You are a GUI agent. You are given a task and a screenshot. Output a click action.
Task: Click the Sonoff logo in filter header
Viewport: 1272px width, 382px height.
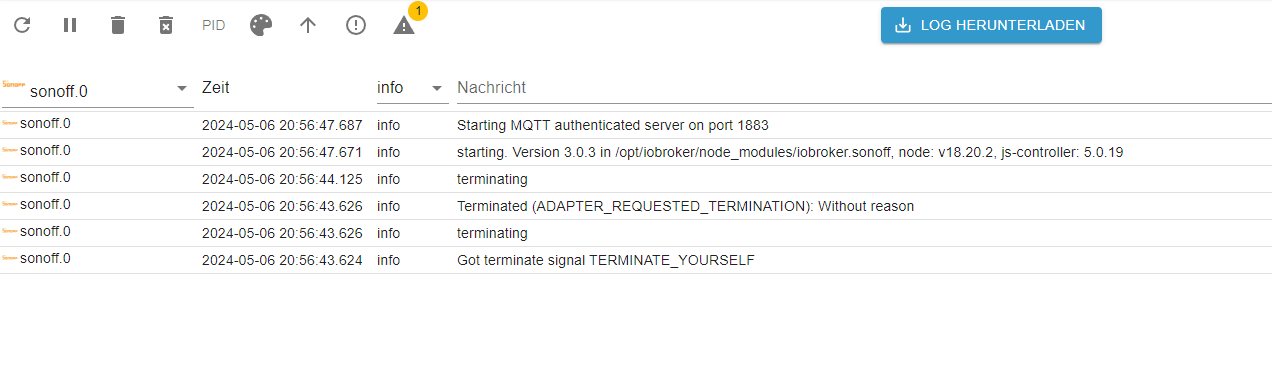pyautogui.click(x=13, y=83)
